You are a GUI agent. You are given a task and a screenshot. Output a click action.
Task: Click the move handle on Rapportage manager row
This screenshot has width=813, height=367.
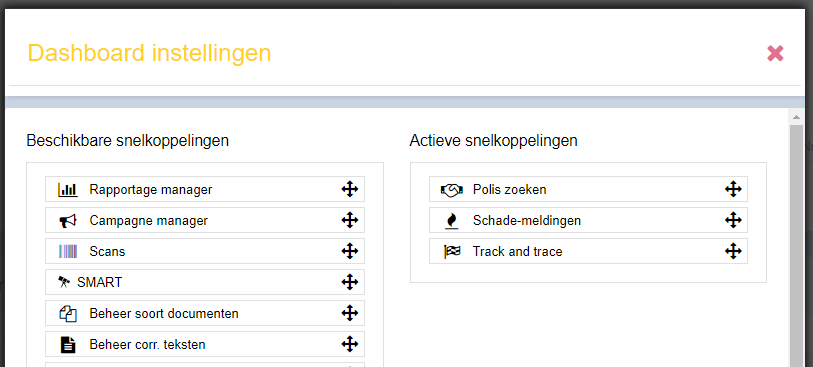tap(350, 189)
